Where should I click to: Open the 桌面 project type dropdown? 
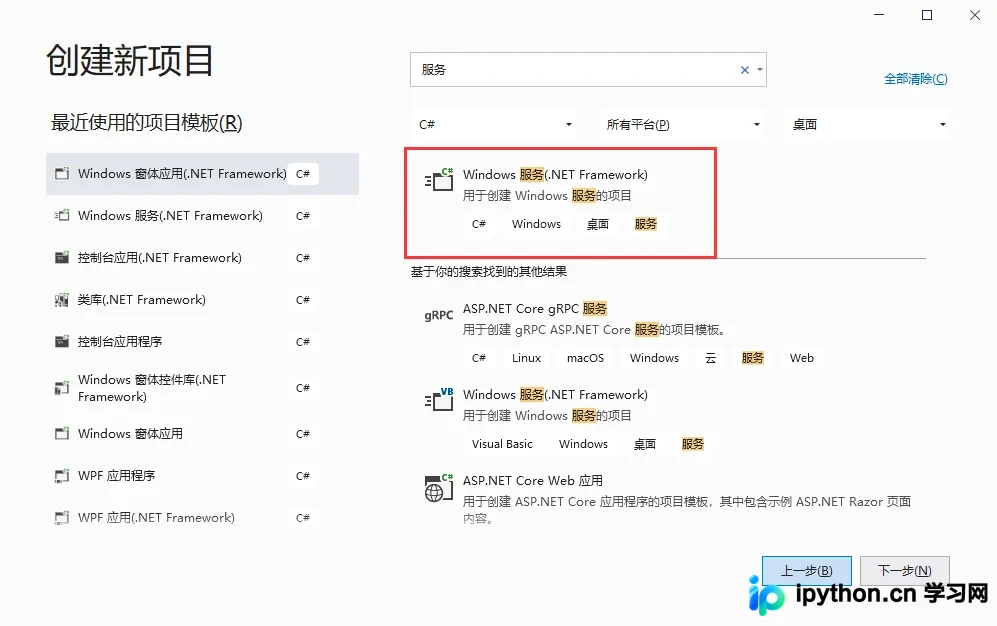click(868, 125)
